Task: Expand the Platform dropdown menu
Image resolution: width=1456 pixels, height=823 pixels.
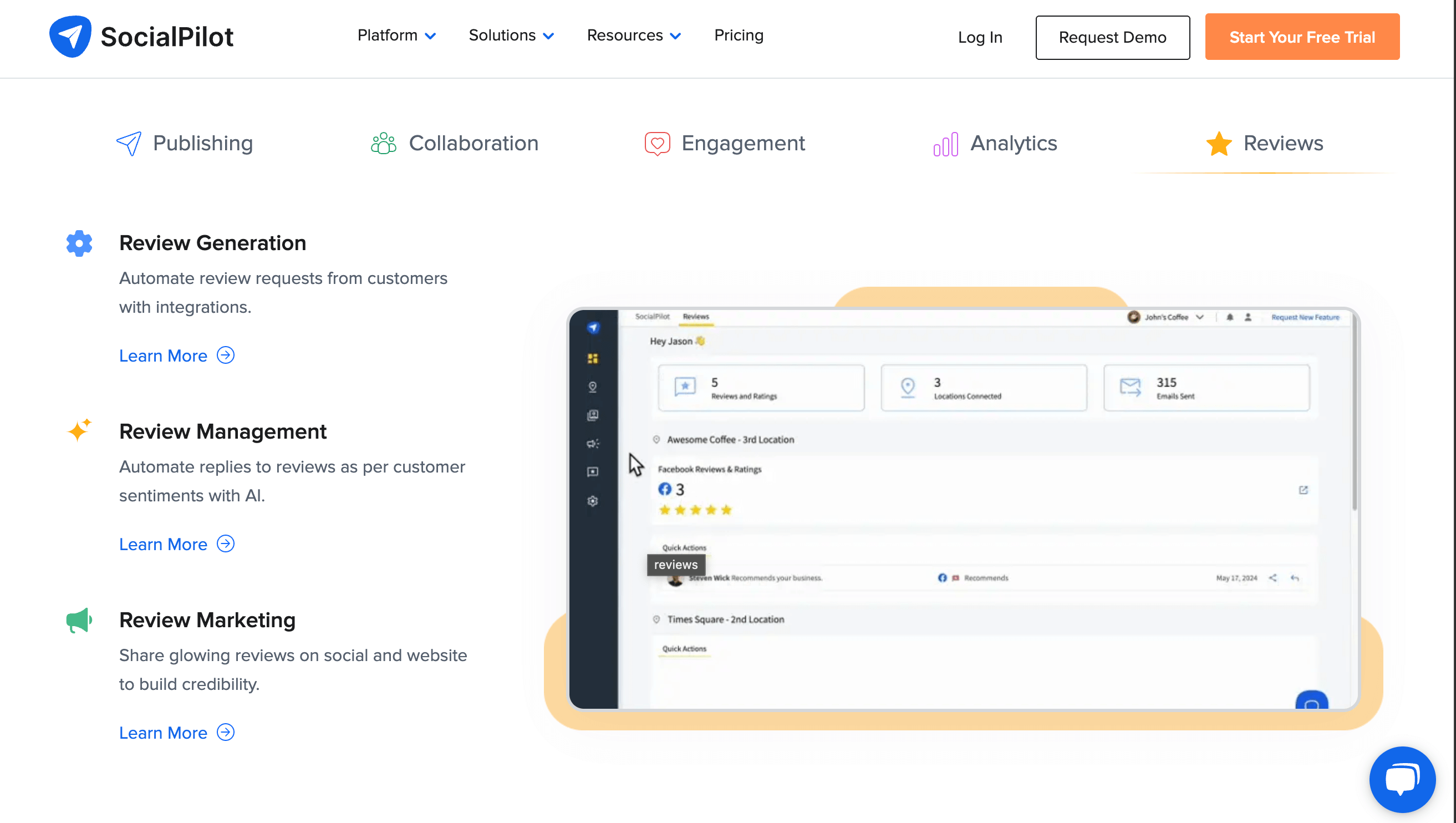Action: tap(396, 35)
